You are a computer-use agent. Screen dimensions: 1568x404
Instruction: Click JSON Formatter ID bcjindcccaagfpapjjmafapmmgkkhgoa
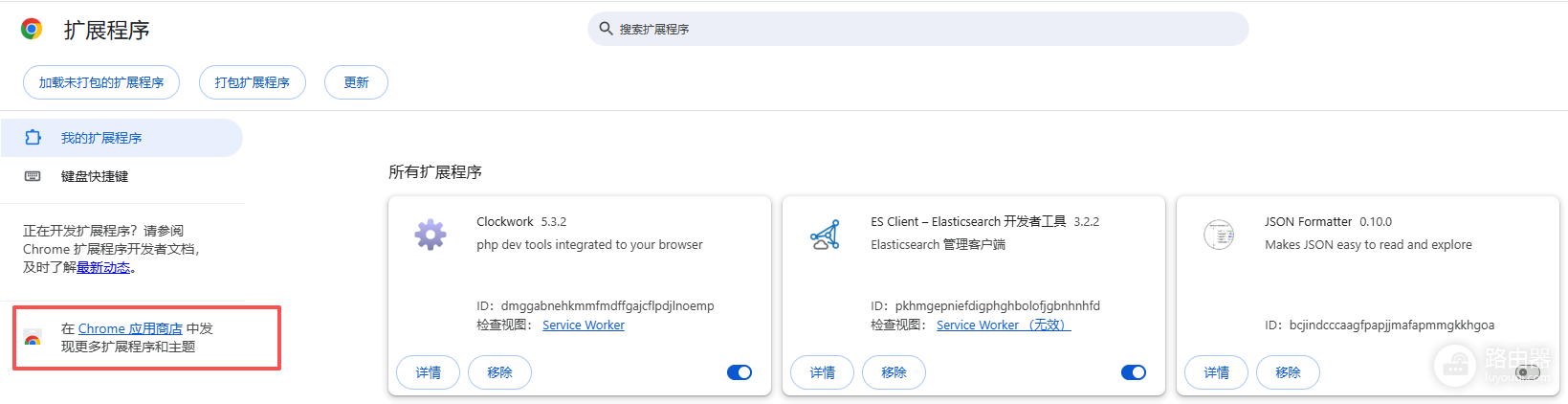[x=1392, y=325]
